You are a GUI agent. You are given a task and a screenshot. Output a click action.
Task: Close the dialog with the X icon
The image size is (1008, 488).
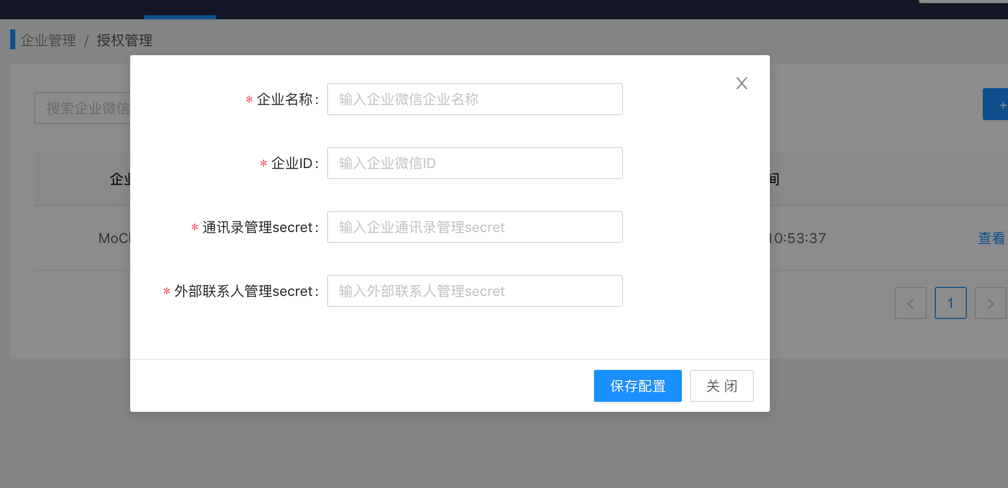click(741, 84)
